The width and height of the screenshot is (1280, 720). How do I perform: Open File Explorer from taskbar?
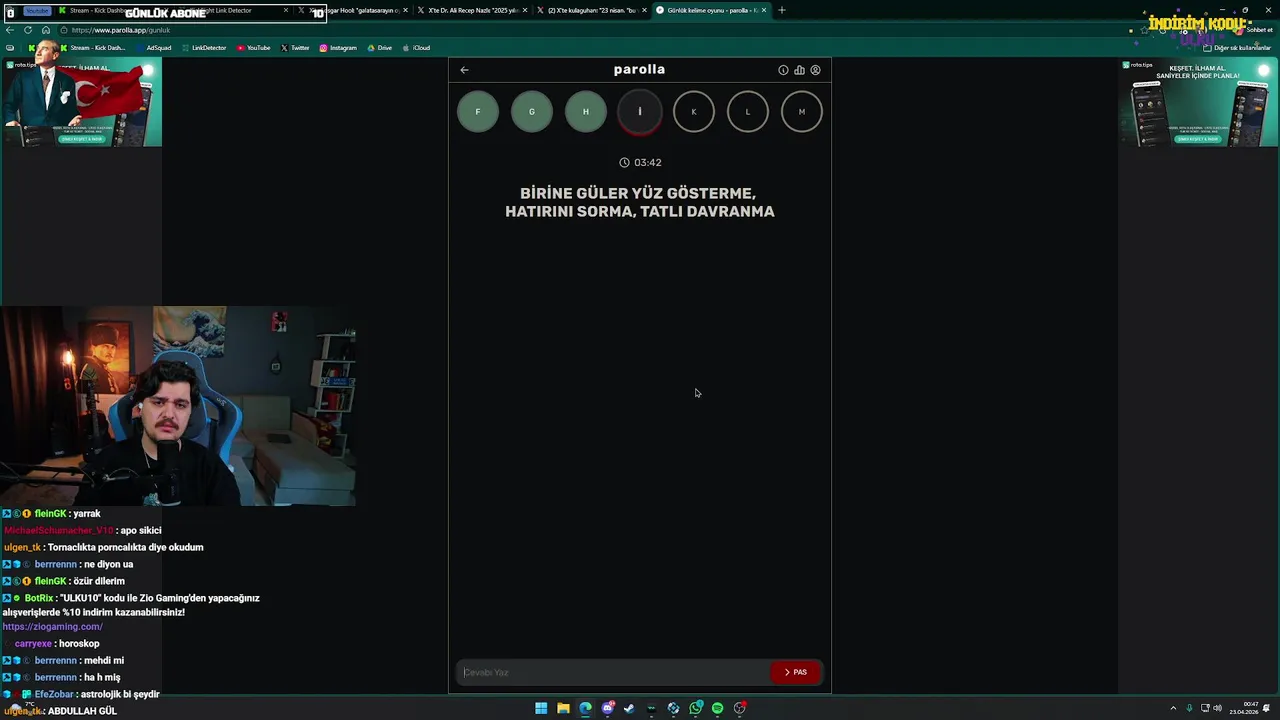click(563, 708)
